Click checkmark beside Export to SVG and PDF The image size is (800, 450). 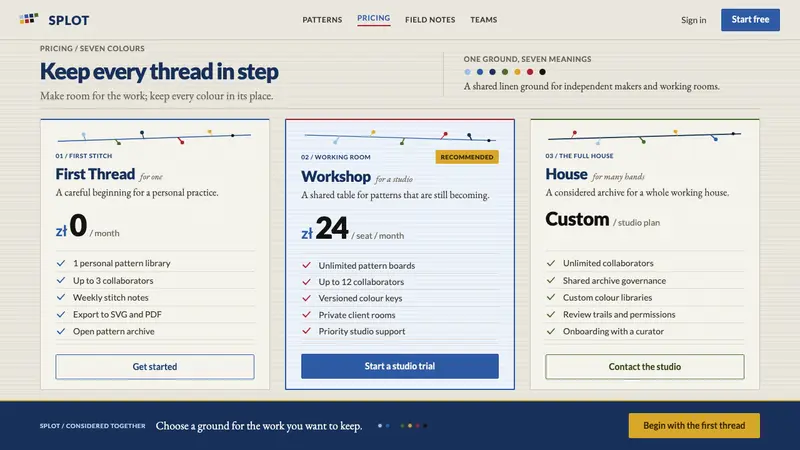click(61, 314)
